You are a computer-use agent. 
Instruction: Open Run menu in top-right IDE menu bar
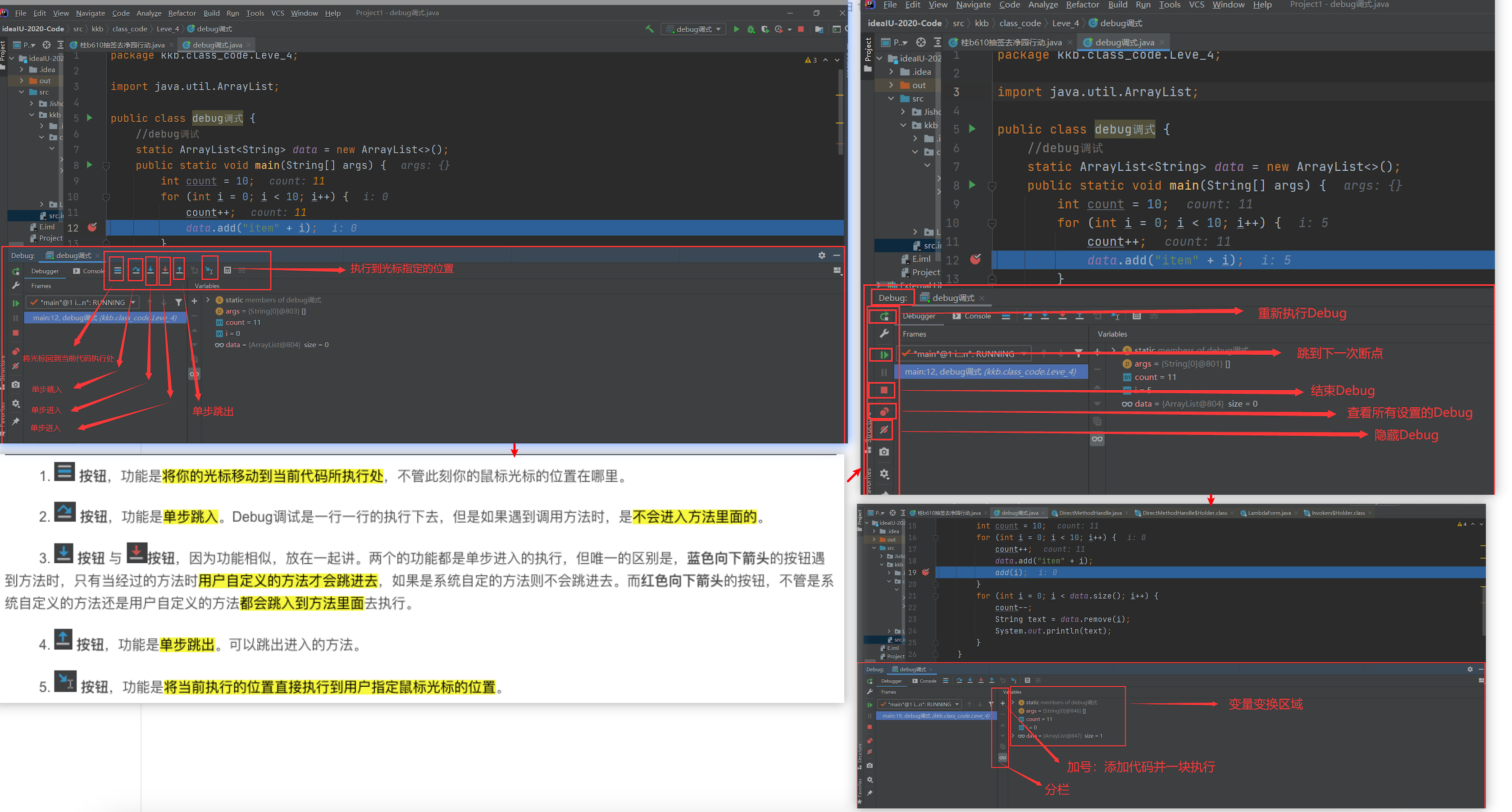(x=1143, y=5)
